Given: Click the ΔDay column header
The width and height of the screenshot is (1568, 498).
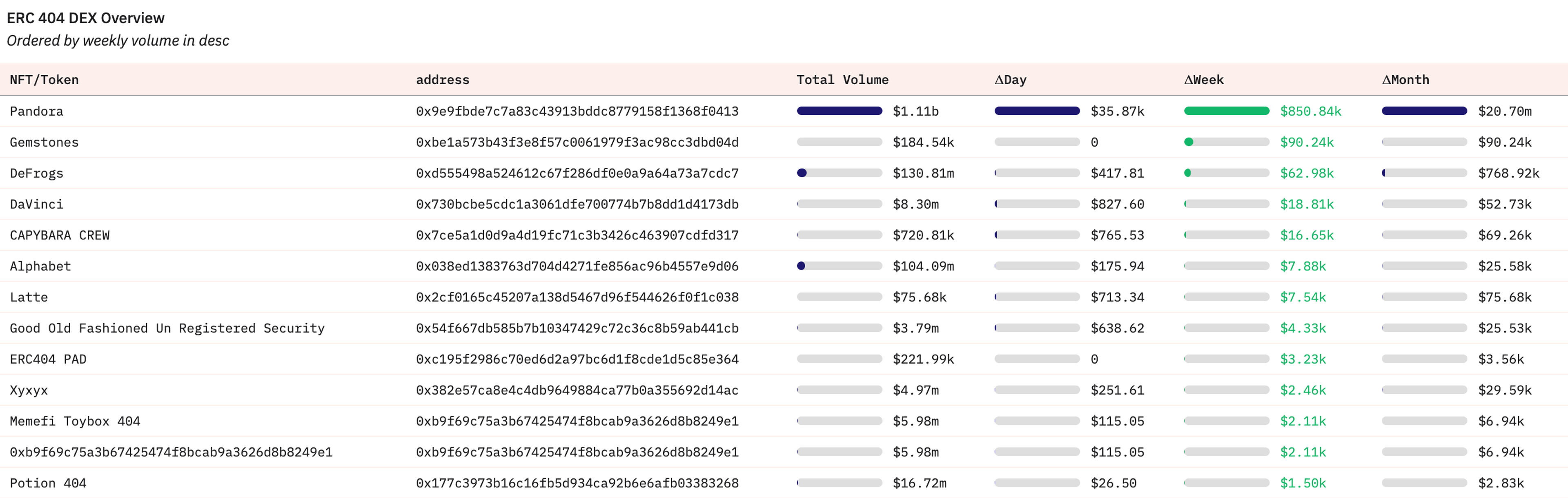Looking at the screenshot, I should coord(1011,80).
